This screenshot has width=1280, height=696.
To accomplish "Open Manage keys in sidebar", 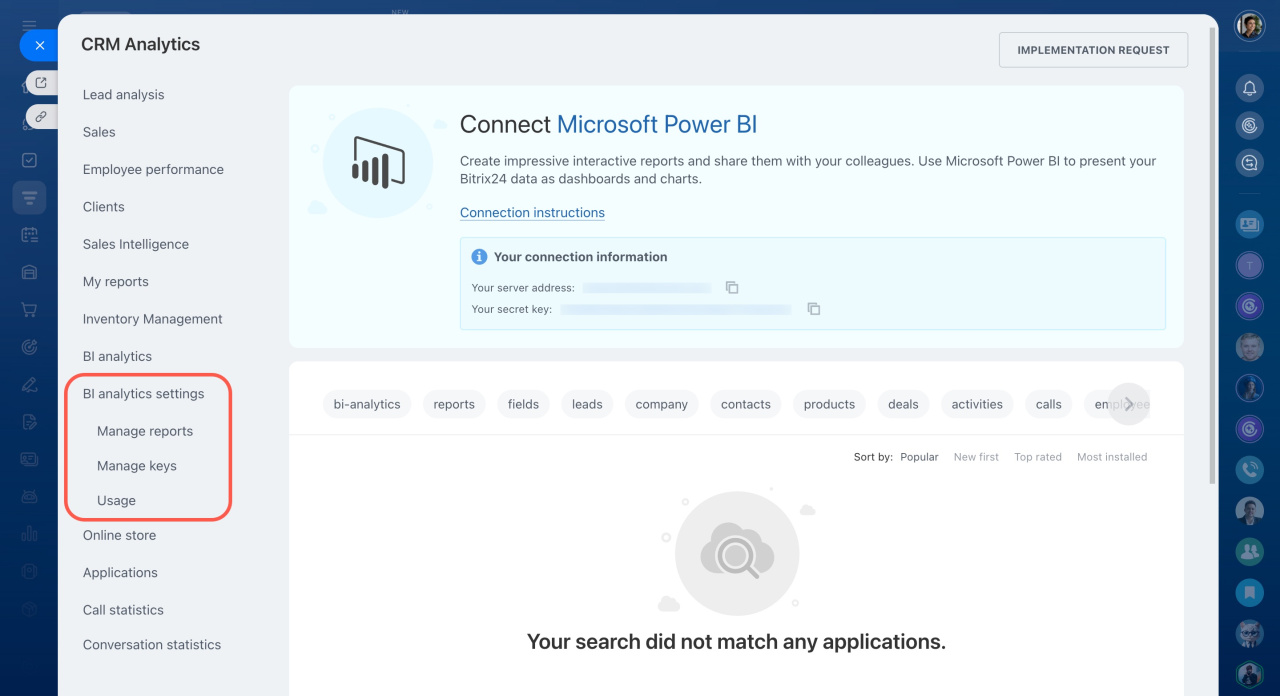I will point(137,466).
